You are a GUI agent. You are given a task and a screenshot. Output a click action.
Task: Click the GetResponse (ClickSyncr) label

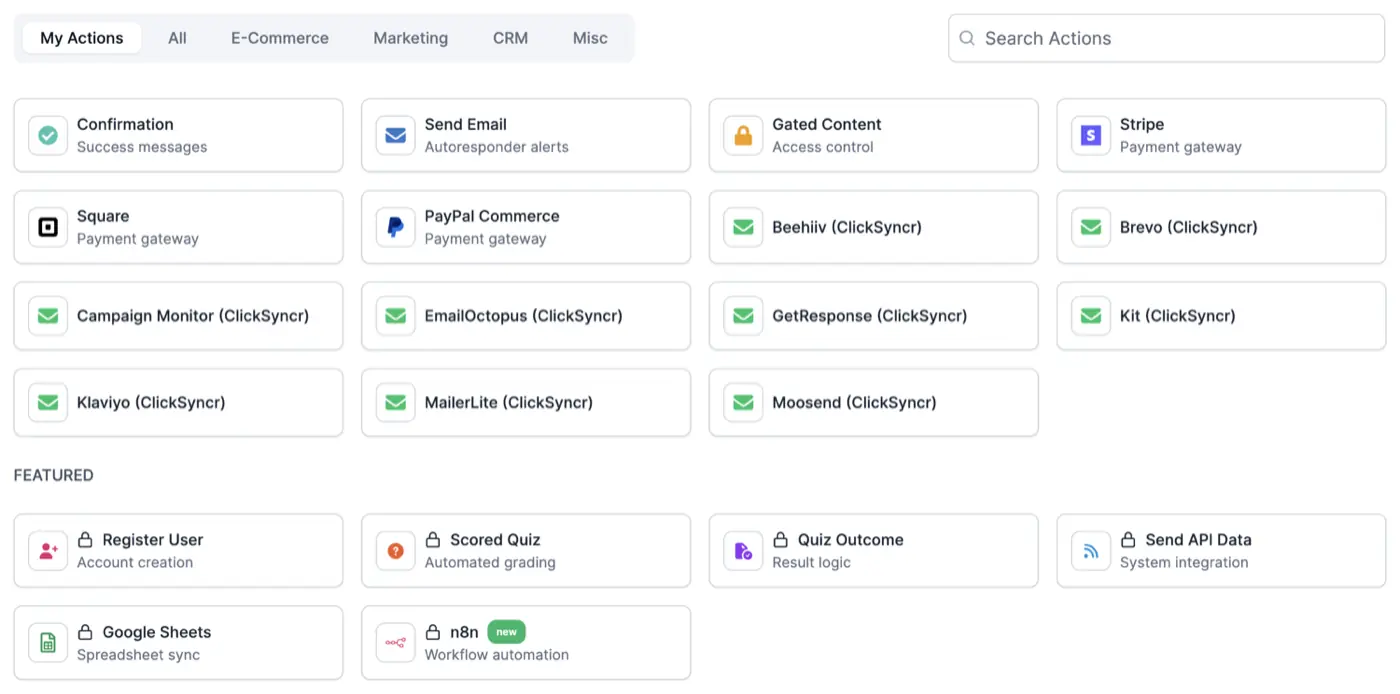coord(870,316)
